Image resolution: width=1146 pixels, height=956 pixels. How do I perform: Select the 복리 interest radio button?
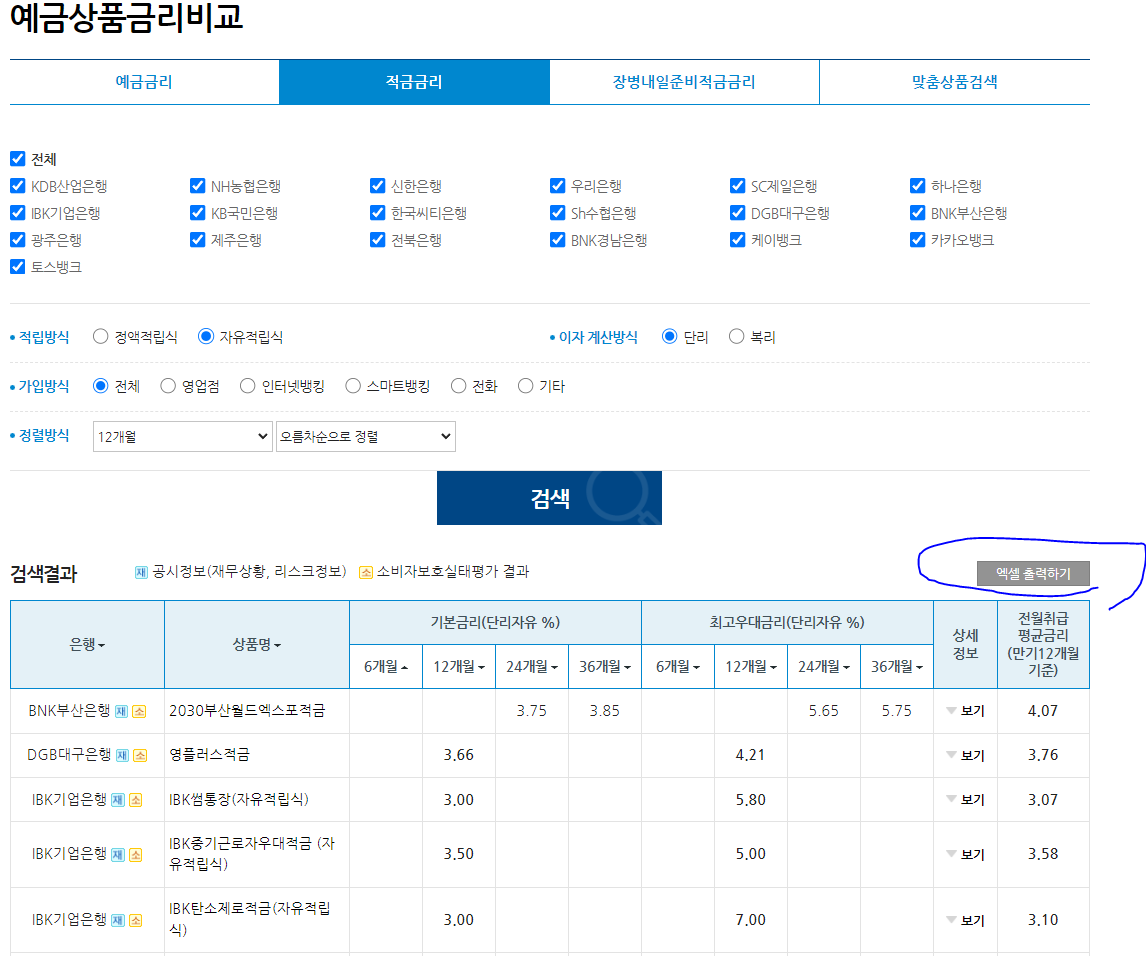[x=737, y=336]
